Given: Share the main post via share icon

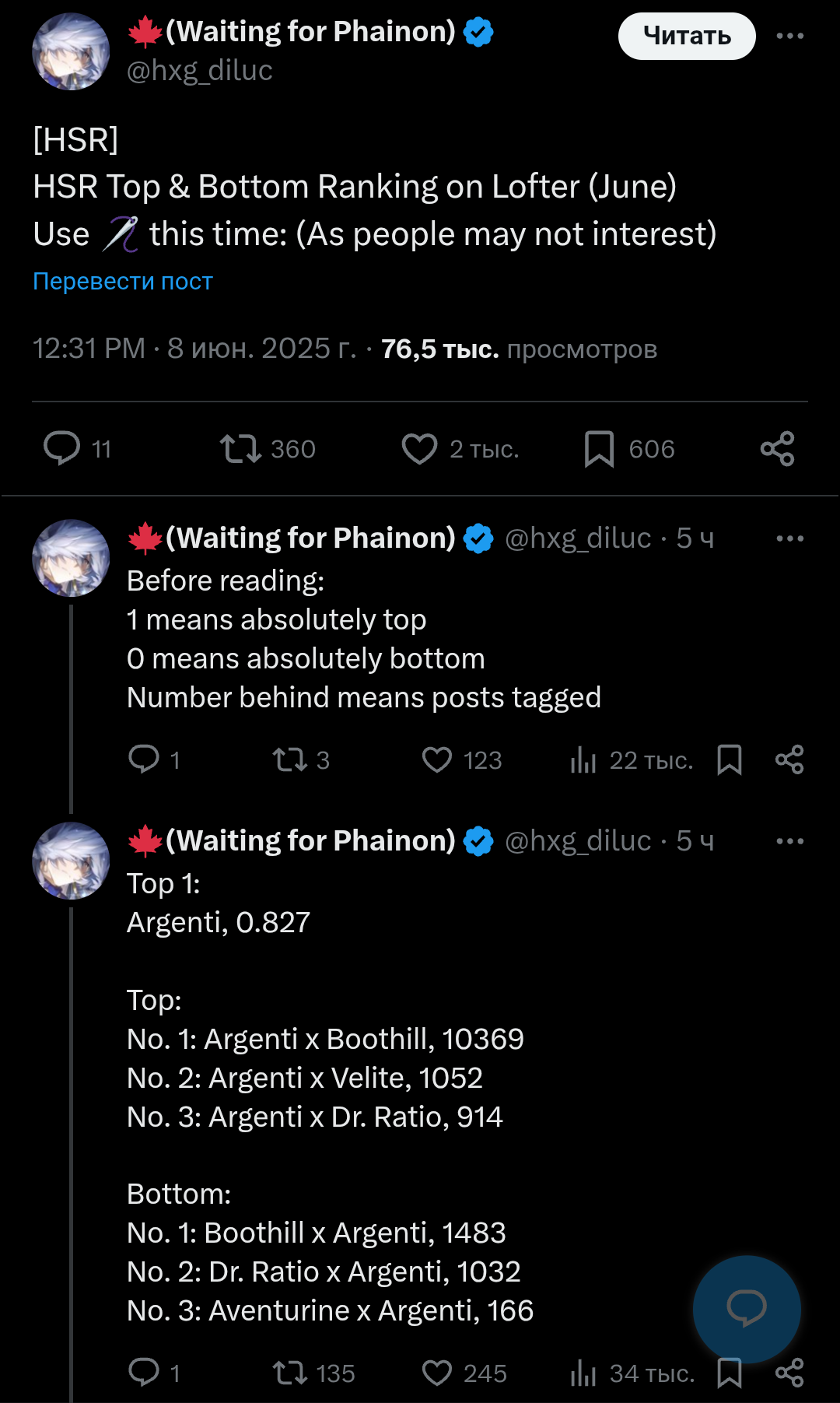Looking at the screenshot, I should pos(777,449).
